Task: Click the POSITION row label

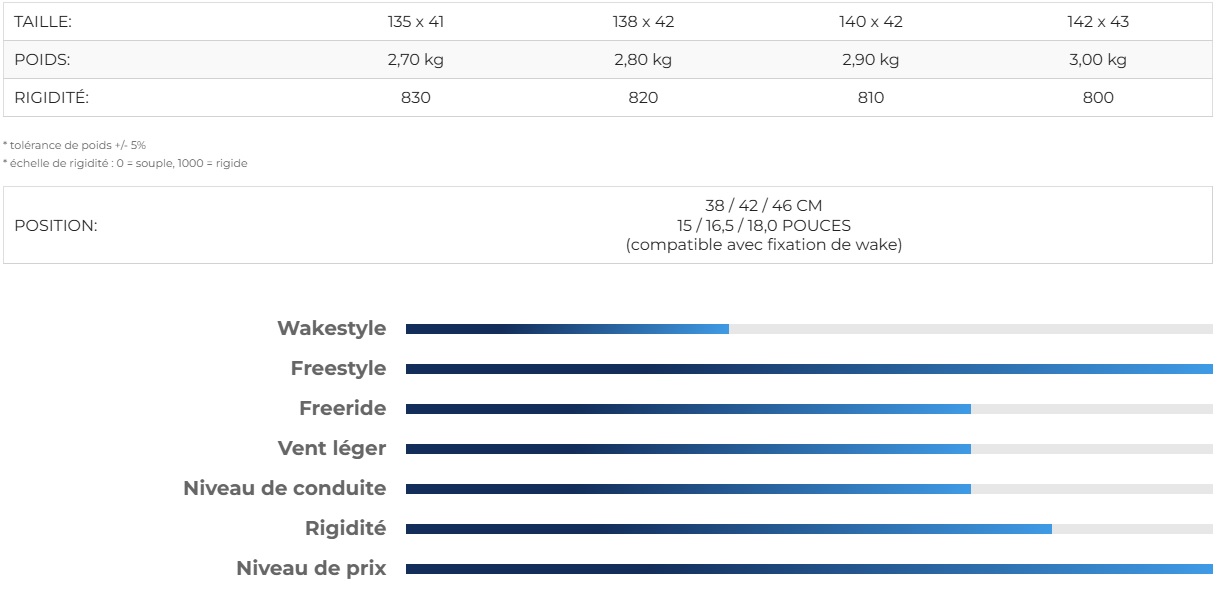Action: pos(56,226)
